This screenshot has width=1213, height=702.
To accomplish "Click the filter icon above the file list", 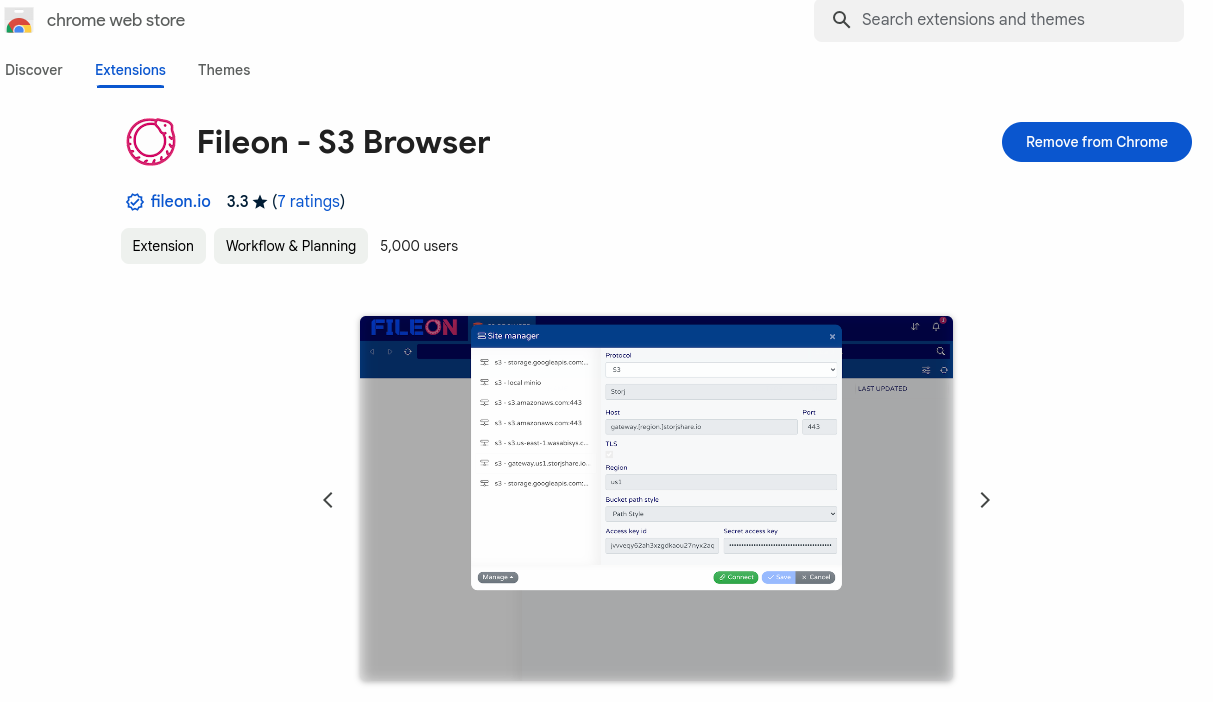I will 926,368.
